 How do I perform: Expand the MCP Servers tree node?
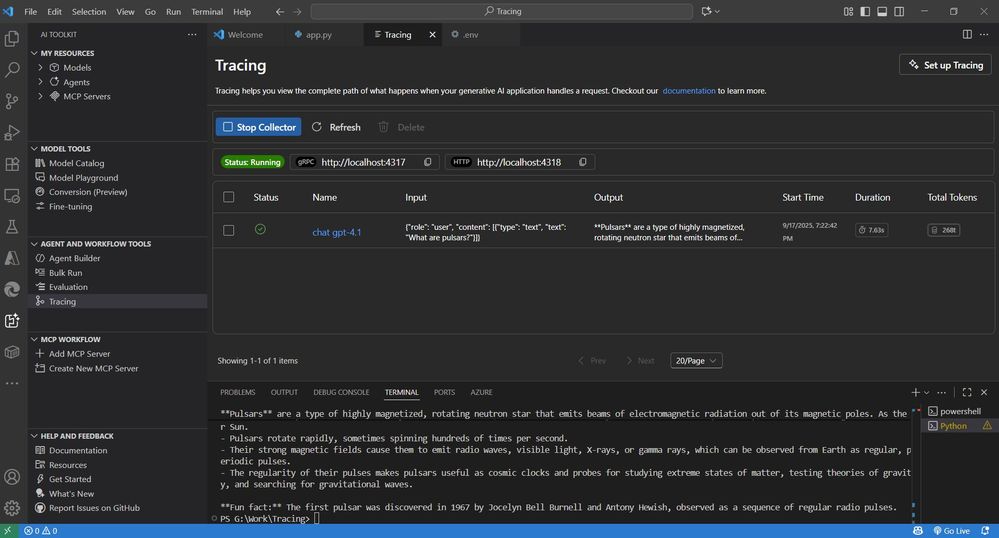coord(41,96)
